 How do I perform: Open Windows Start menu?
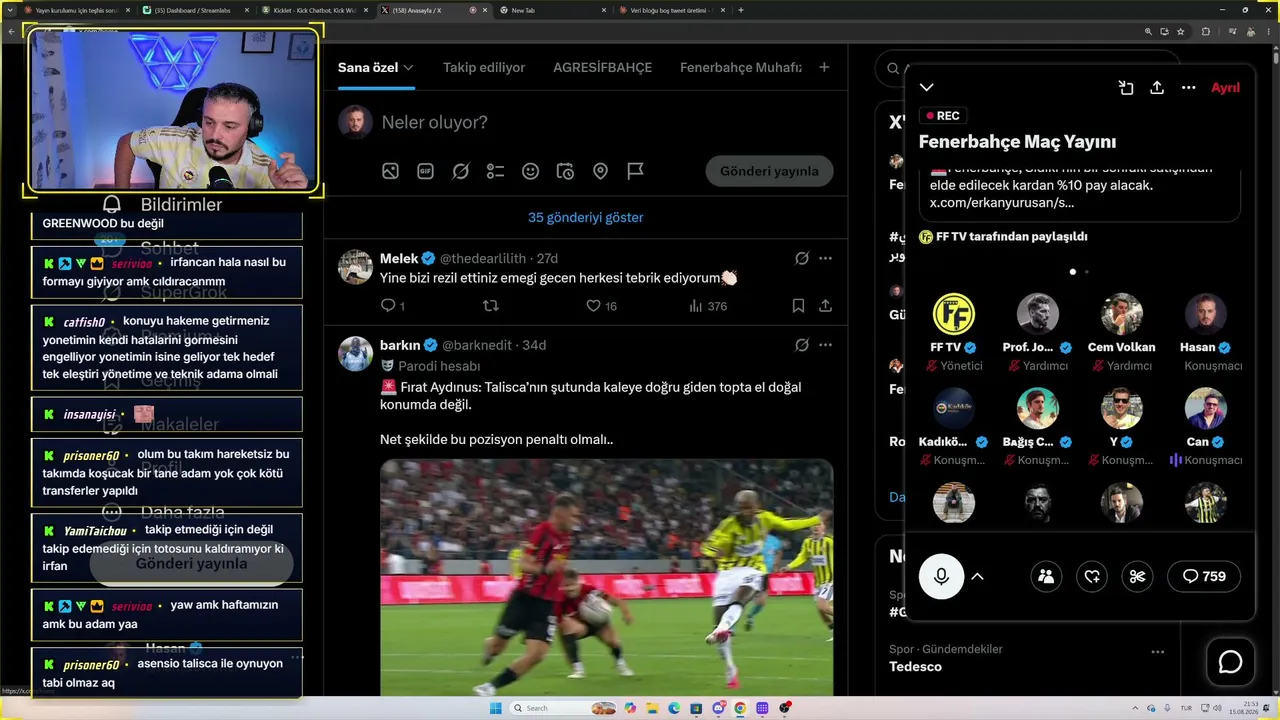pyautogui.click(x=494, y=708)
